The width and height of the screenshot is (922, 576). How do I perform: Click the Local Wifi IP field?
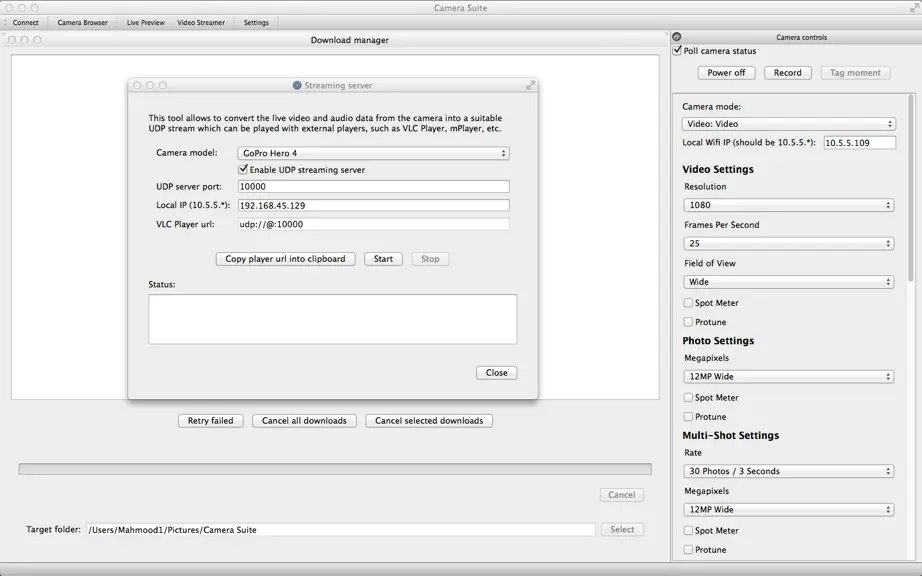(860, 143)
